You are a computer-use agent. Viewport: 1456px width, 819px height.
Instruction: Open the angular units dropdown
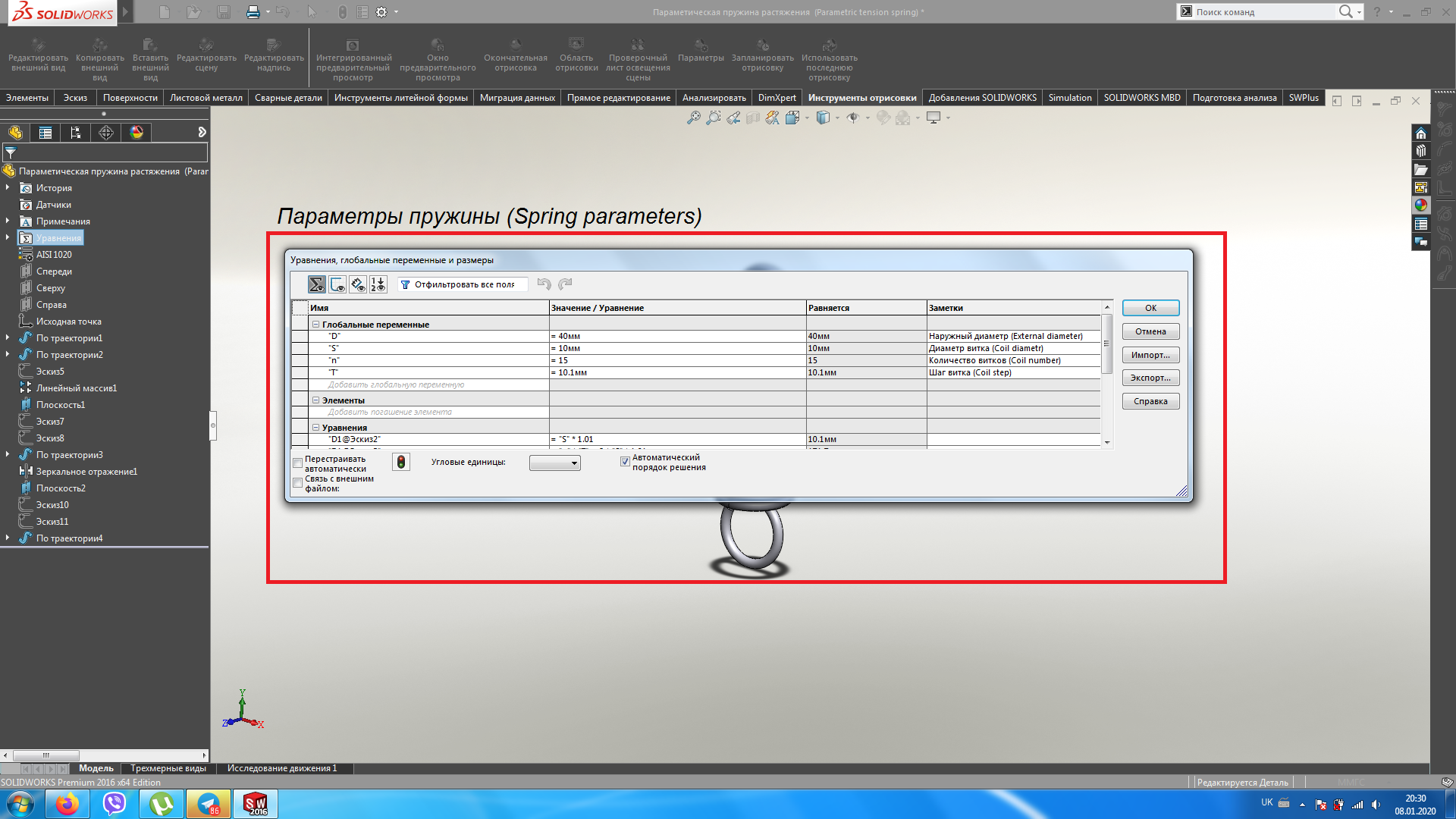(x=555, y=463)
